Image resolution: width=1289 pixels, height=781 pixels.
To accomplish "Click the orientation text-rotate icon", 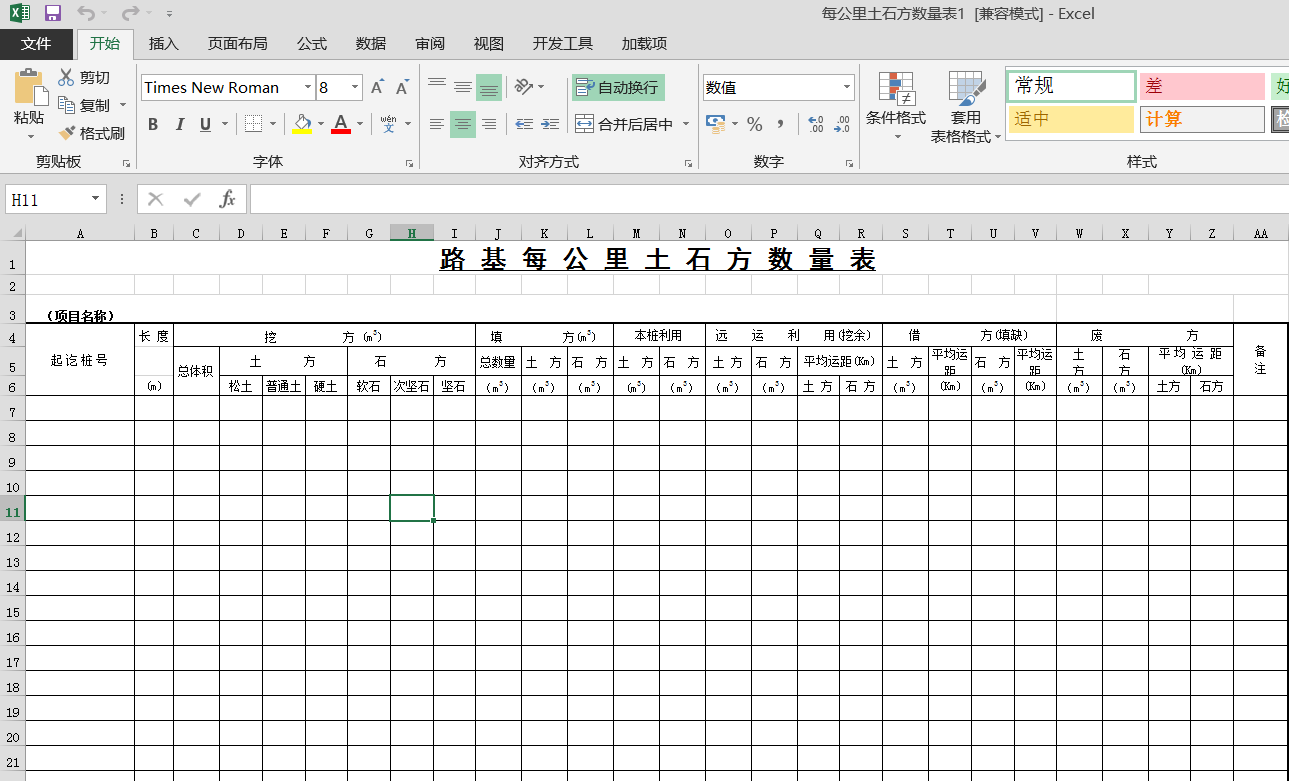I will coord(524,87).
